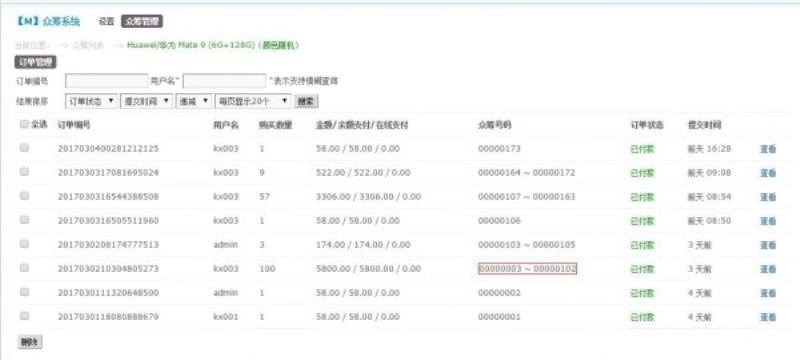800x360 pixels.
Task: Switch to the 众筹管理 tab
Action: click(142, 21)
